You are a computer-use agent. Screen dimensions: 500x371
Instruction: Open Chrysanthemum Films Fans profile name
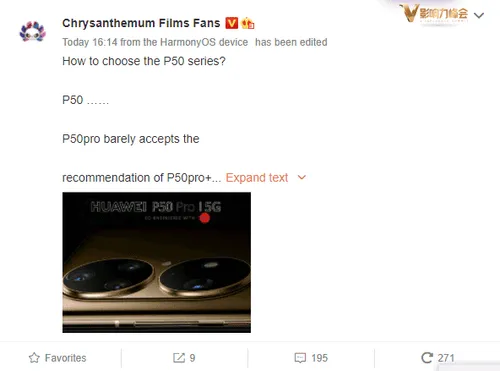[141, 23]
